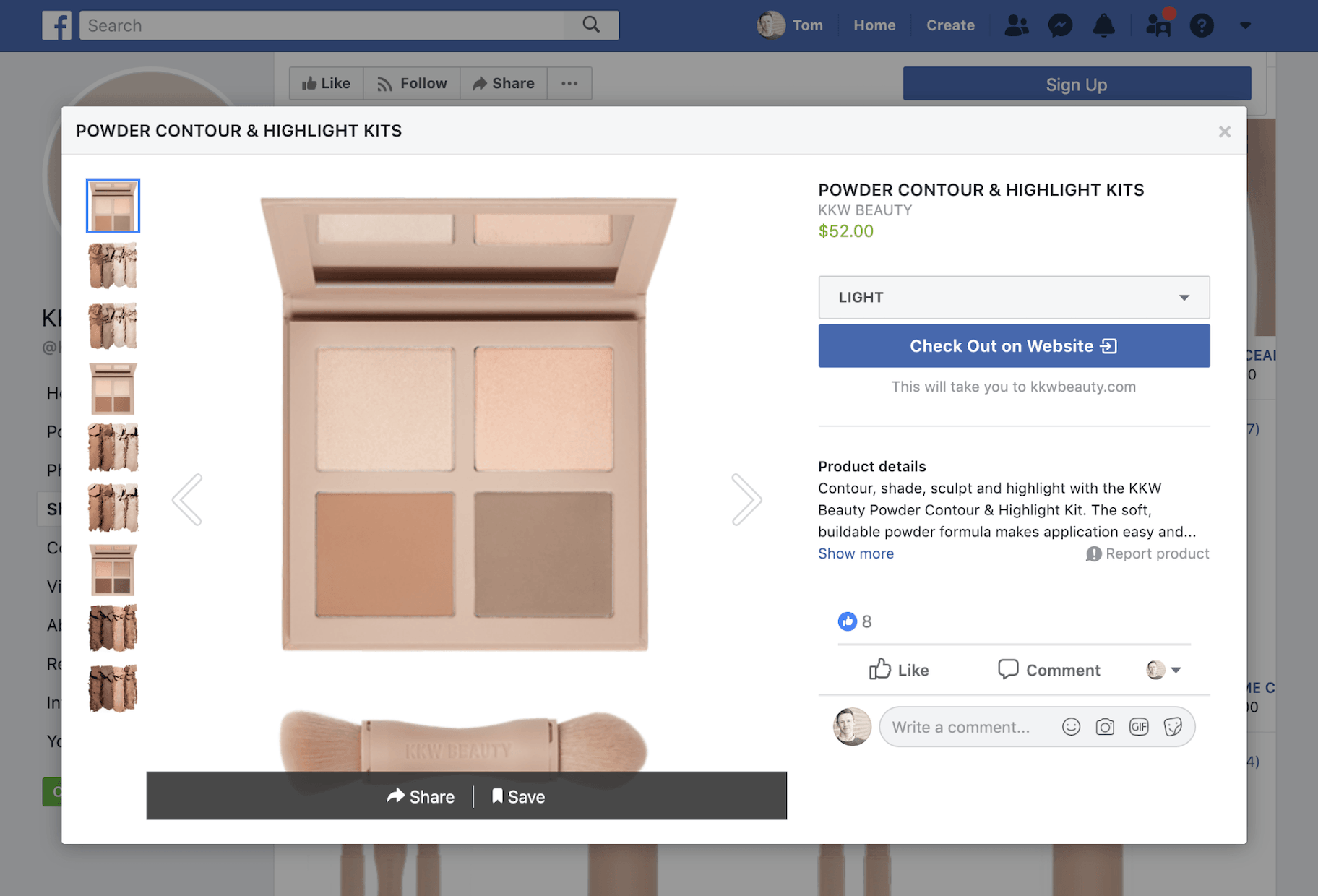The image size is (1318, 896).
Task: Open Facebook Messenger icon in top bar
Action: (1059, 25)
